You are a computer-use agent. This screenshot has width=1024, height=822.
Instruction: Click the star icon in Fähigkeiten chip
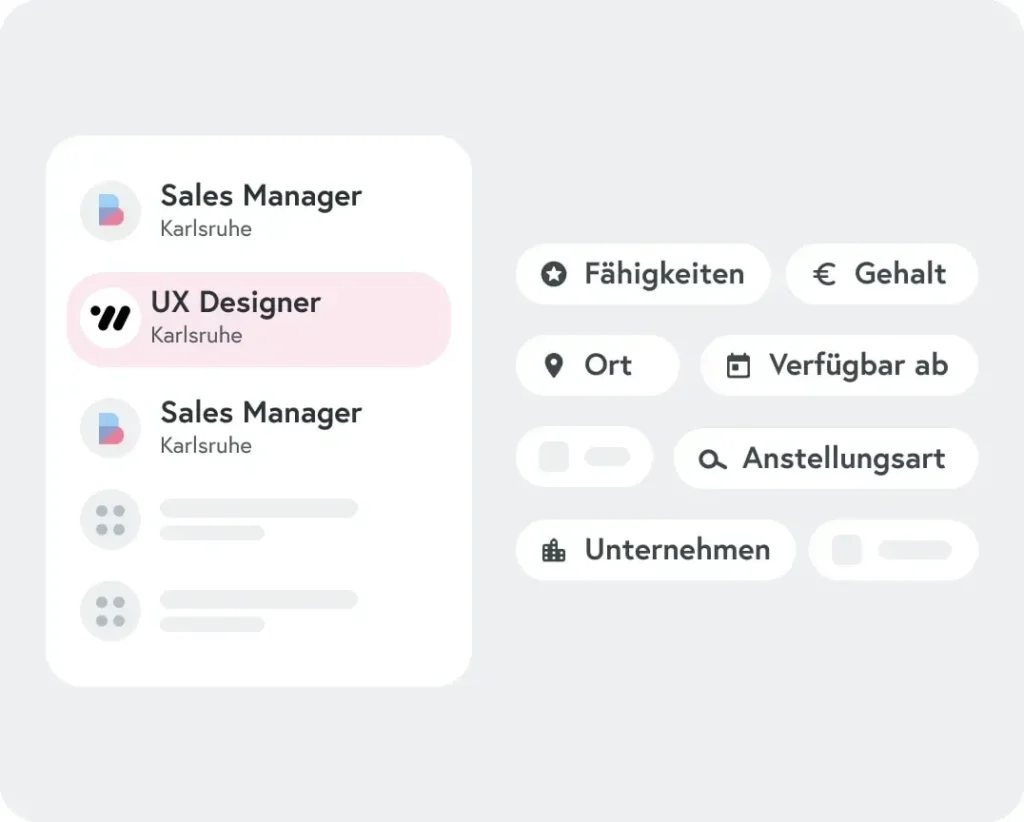554,274
